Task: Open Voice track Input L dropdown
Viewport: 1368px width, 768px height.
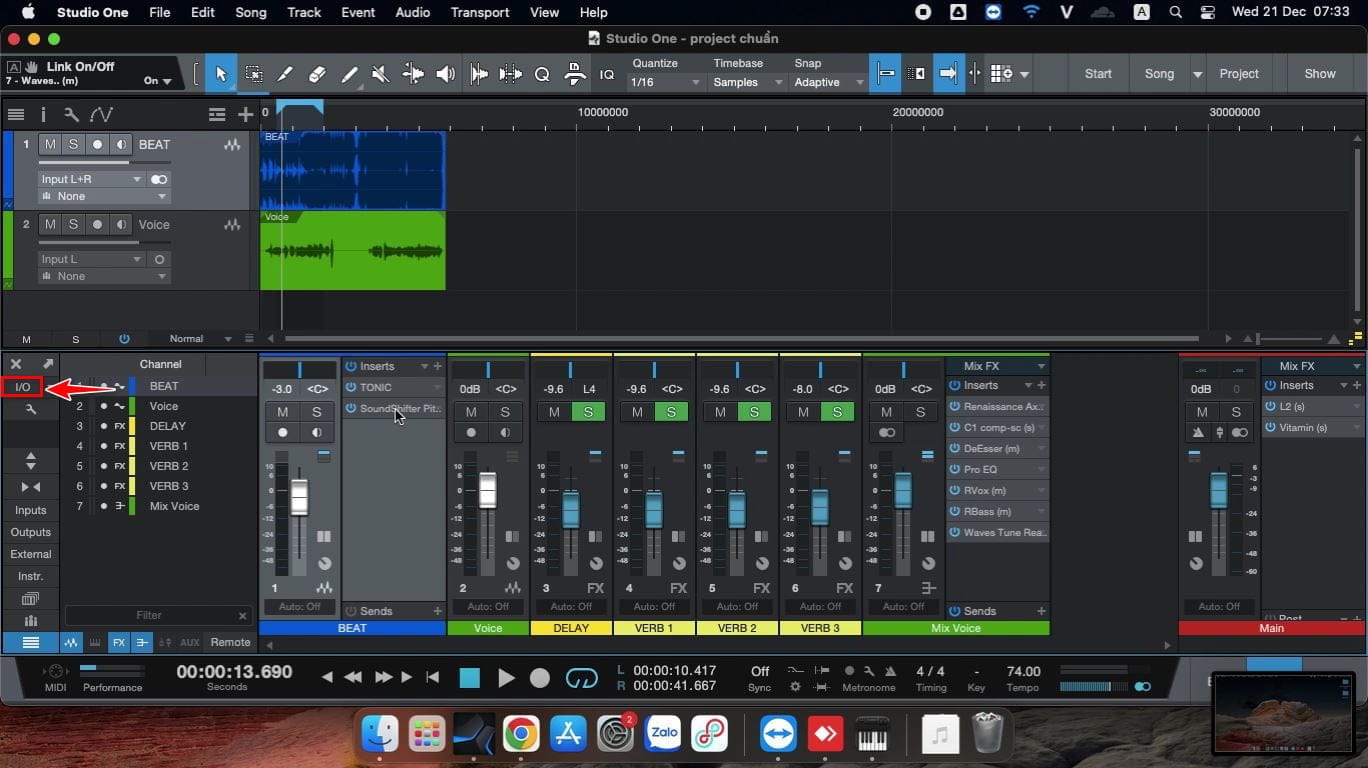Action: pyautogui.click(x=92, y=259)
